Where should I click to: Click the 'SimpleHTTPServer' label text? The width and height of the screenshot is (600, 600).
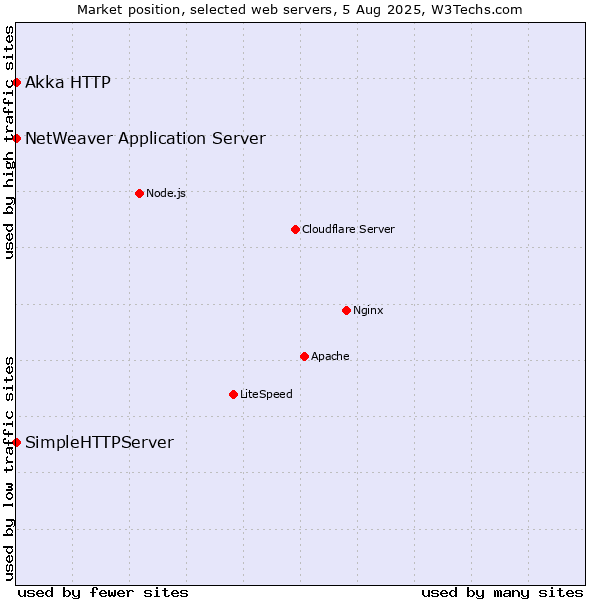(99, 443)
